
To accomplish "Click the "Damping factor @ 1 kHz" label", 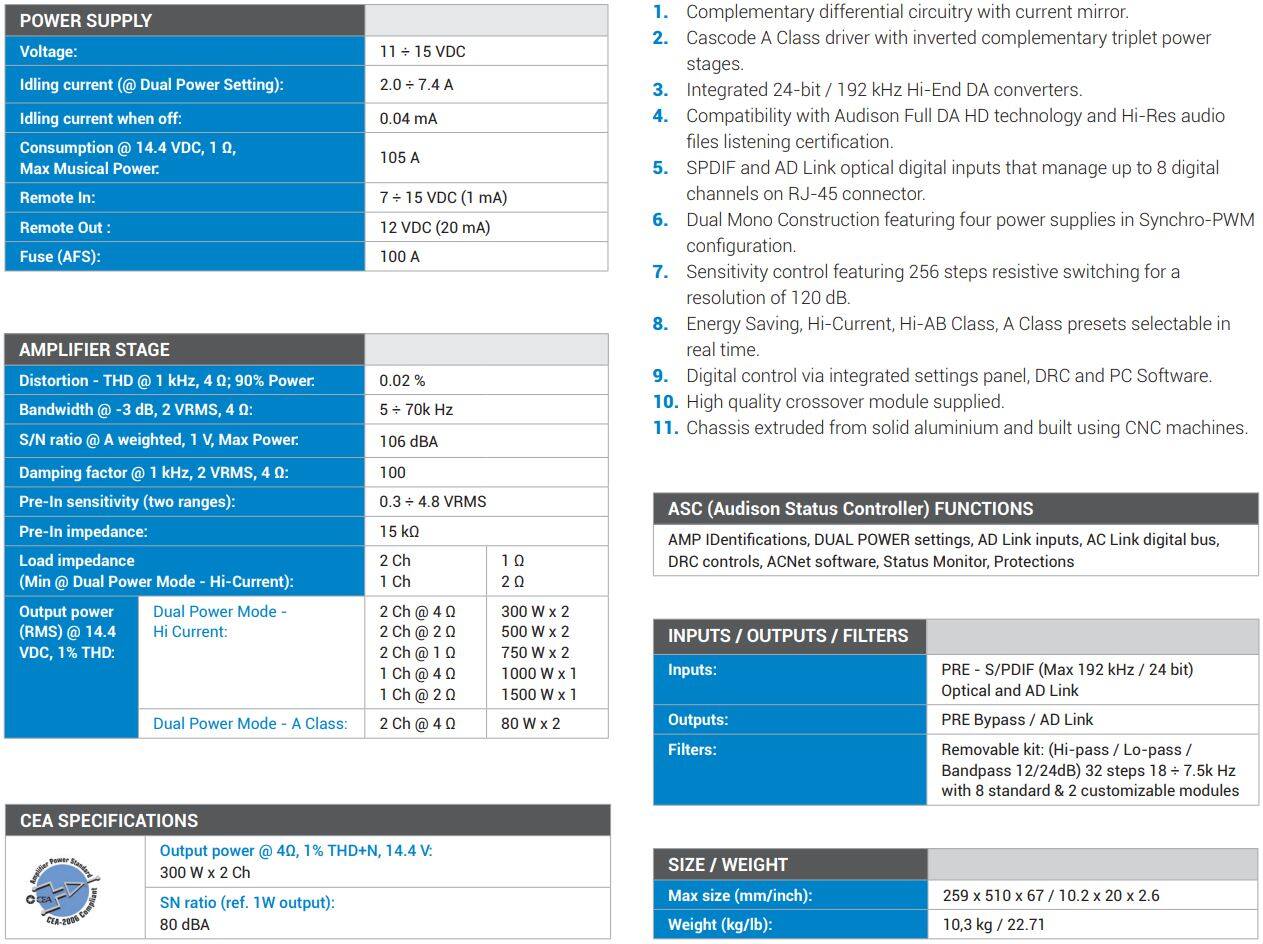I will (153, 472).
